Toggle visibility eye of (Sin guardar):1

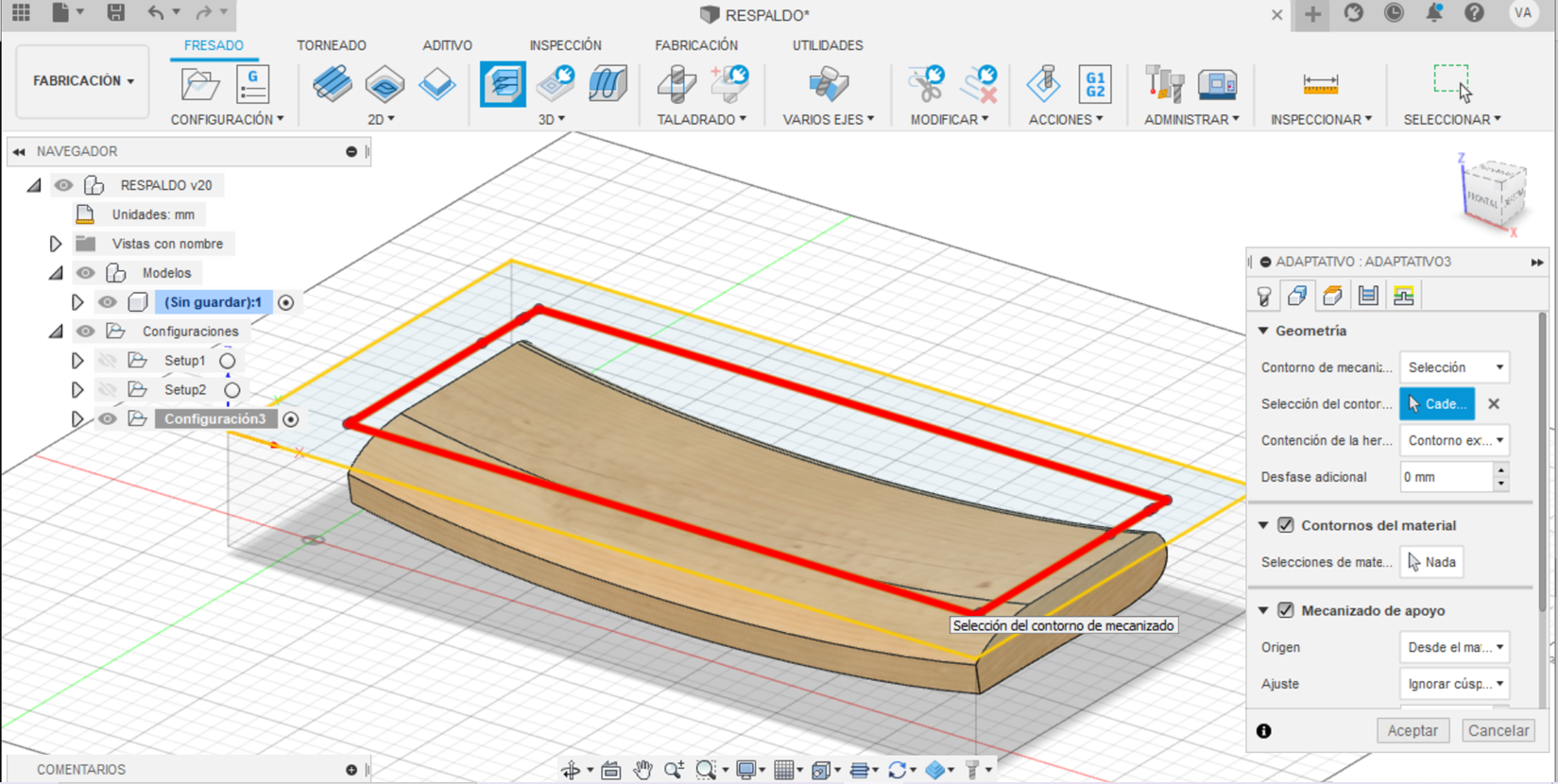107,302
